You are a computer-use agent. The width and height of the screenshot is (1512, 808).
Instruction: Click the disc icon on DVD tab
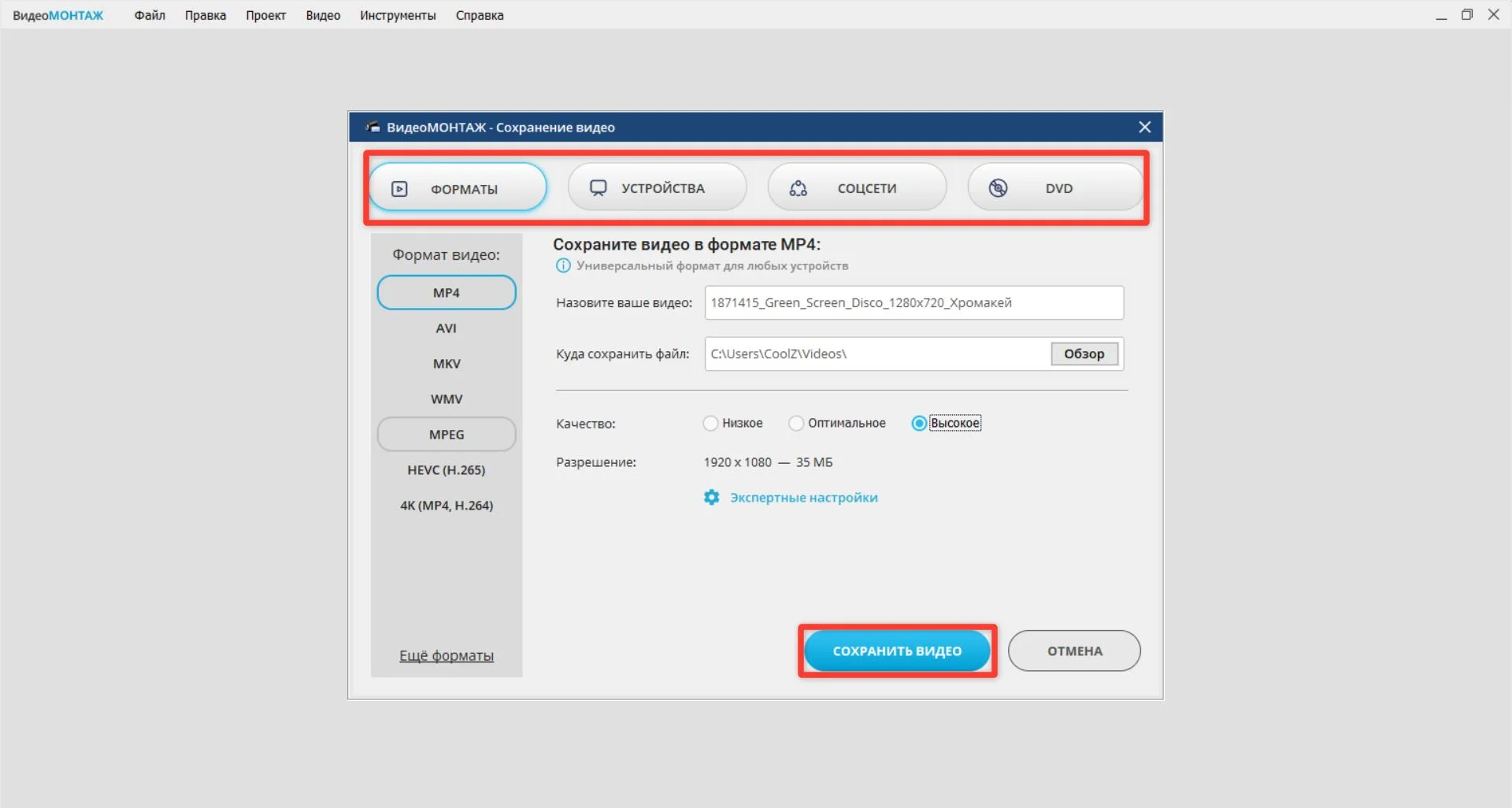pyautogui.click(x=998, y=188)
